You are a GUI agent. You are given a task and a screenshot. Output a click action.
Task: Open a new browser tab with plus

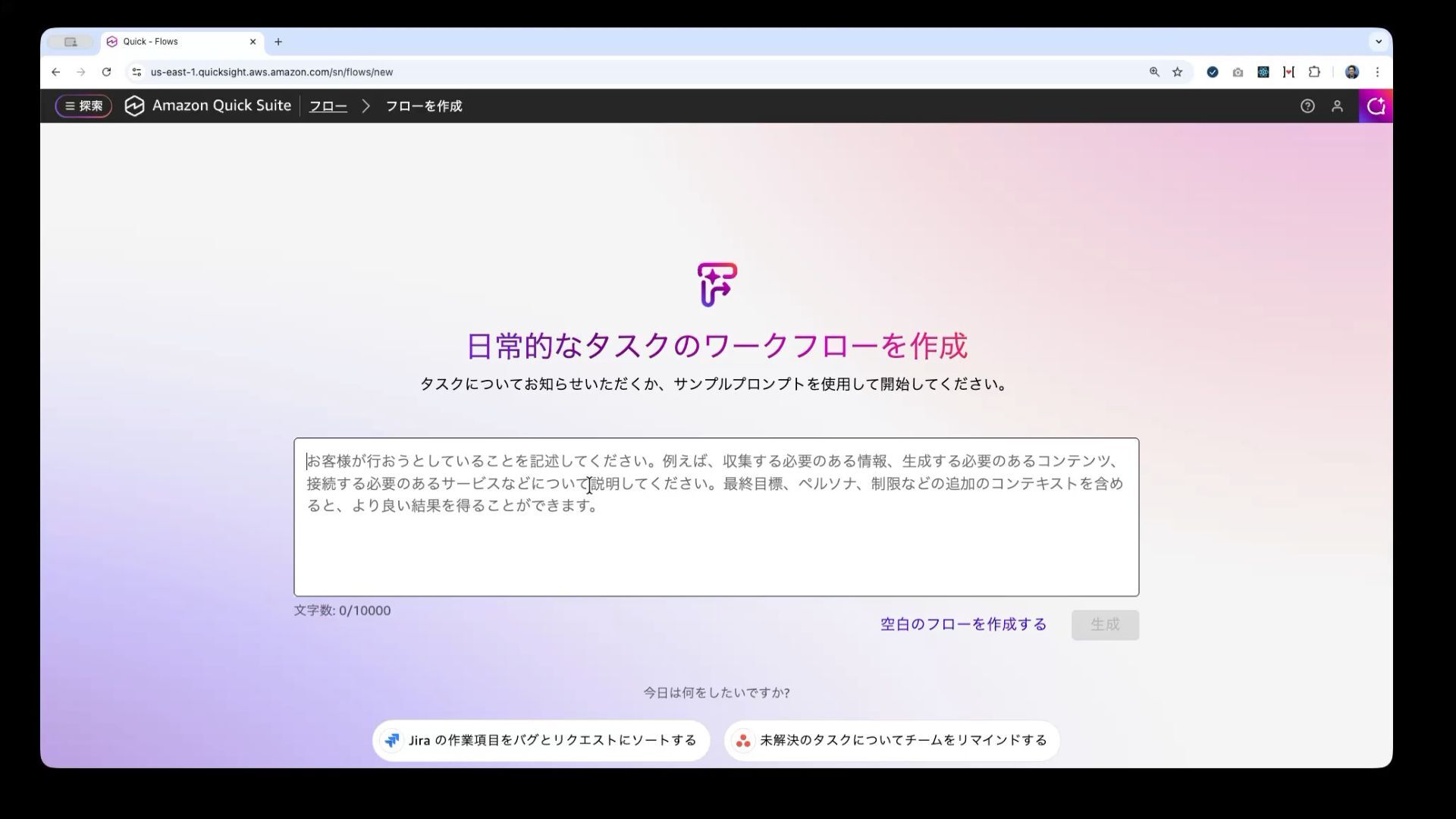click(x=278, y=42)
